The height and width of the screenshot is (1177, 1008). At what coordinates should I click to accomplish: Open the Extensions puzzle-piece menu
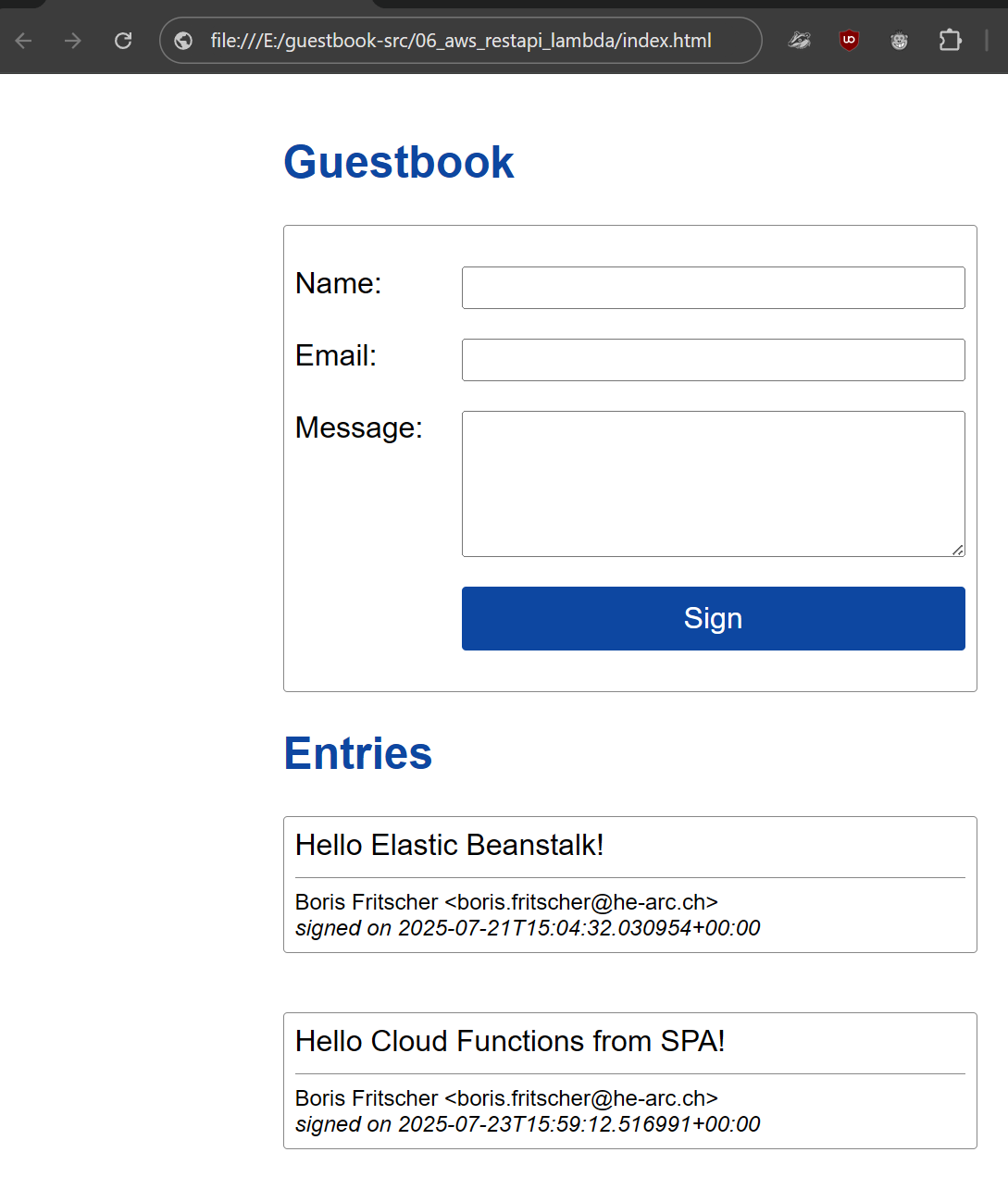tap(950, 40)
